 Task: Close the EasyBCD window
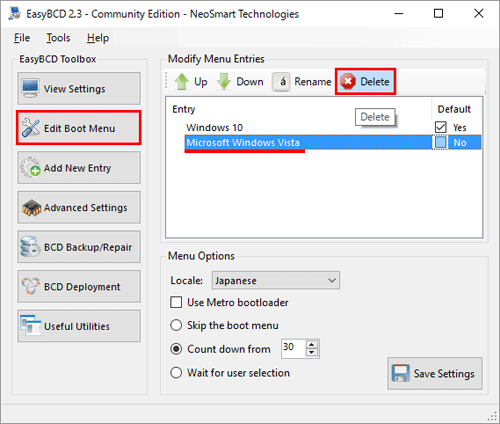click(x=479, y=14)
